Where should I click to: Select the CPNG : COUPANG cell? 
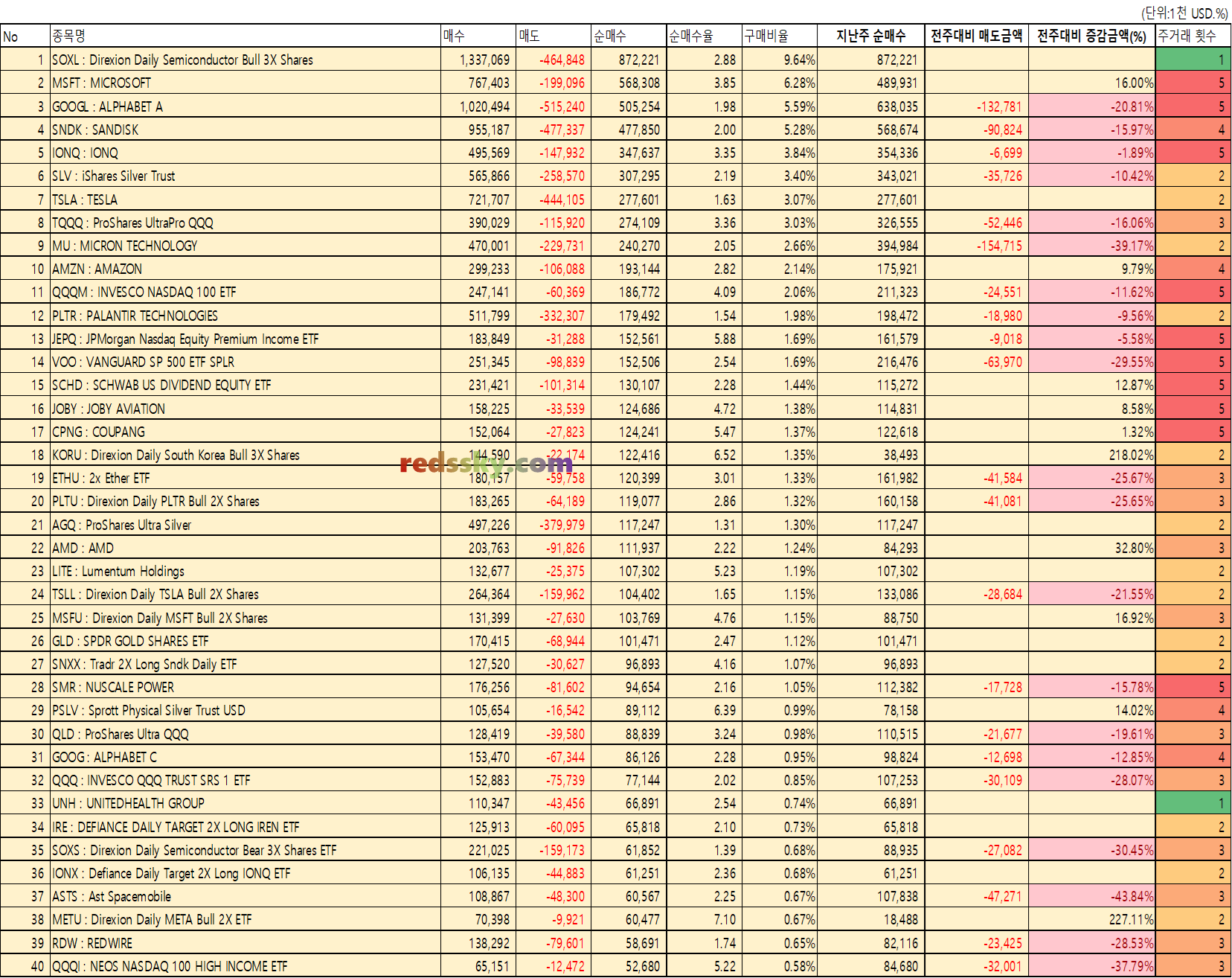[246, 432]
